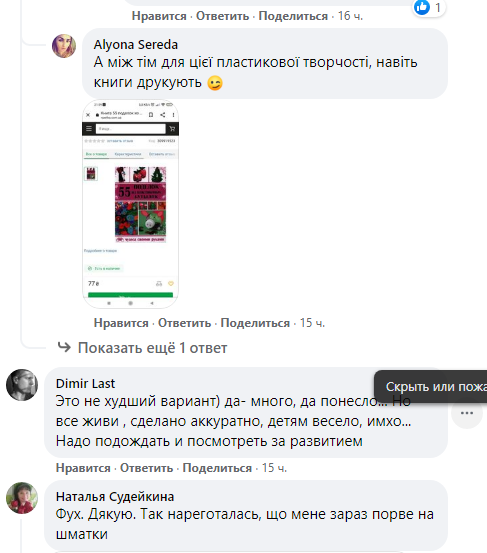487x553 pixels.
Task: Open Alyona Sereda's name link
Action: (x=136, y=45)
